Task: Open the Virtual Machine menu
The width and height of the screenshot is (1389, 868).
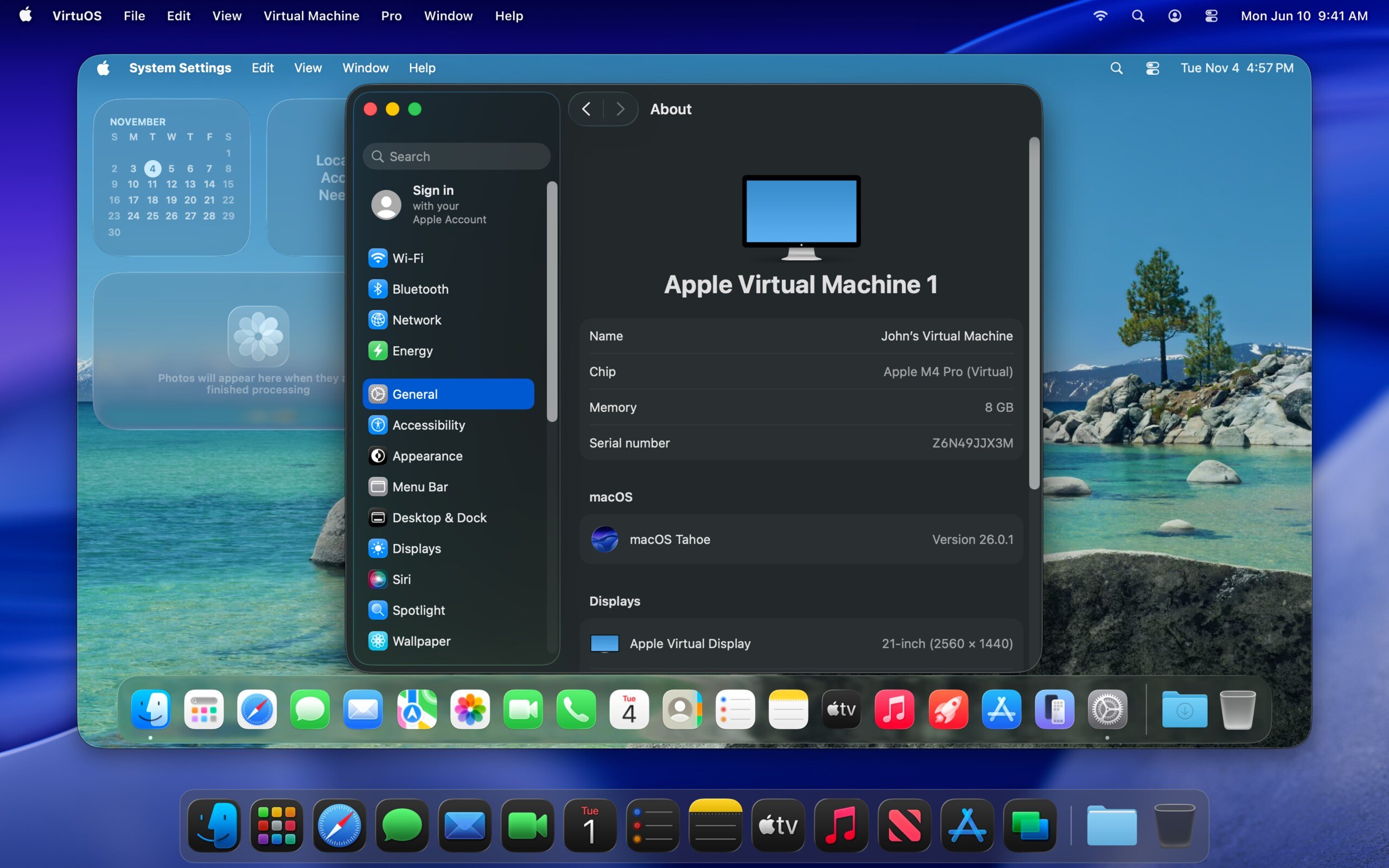Action: pyautogui.click(x=311, y=16)
